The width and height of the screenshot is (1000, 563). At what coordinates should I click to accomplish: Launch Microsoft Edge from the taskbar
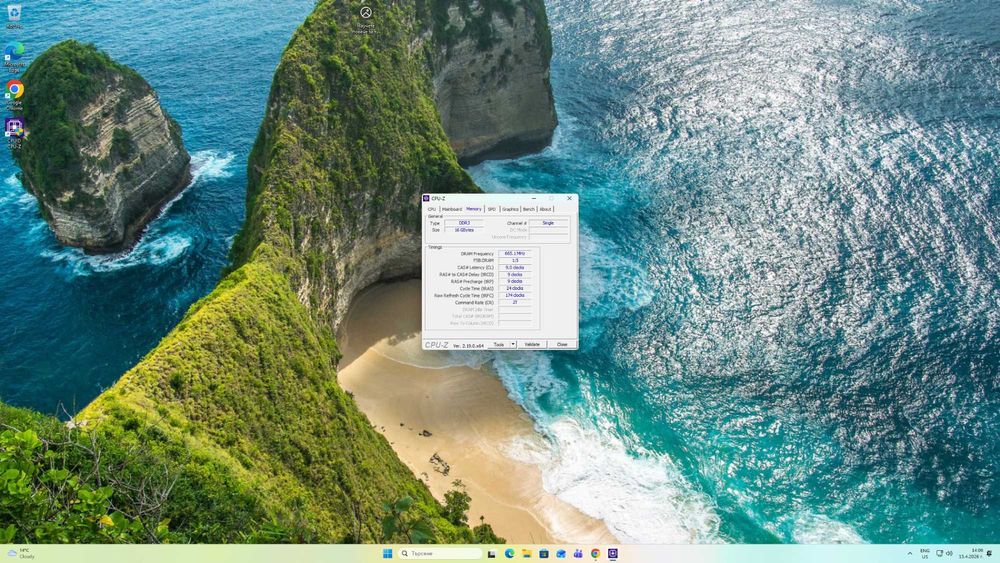point(510,553)
